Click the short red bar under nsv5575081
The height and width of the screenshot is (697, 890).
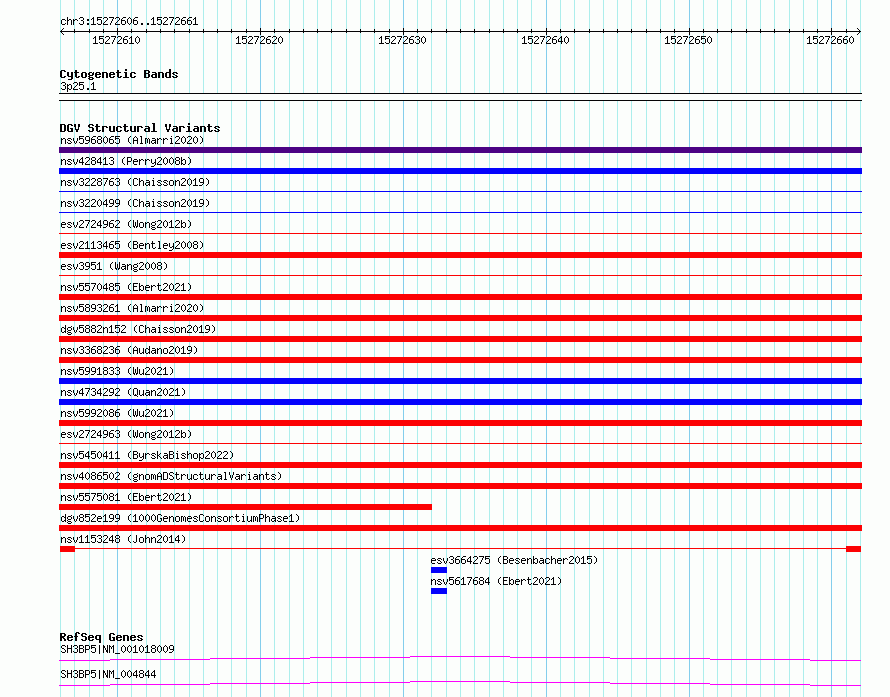245,507
